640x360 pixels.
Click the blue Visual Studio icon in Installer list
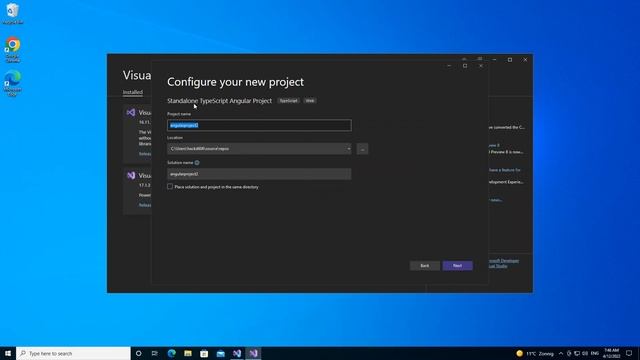(x=131, y=112)
